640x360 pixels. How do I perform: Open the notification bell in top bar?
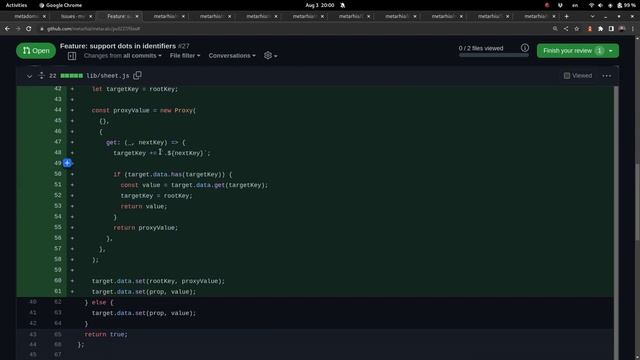[343, 5]
